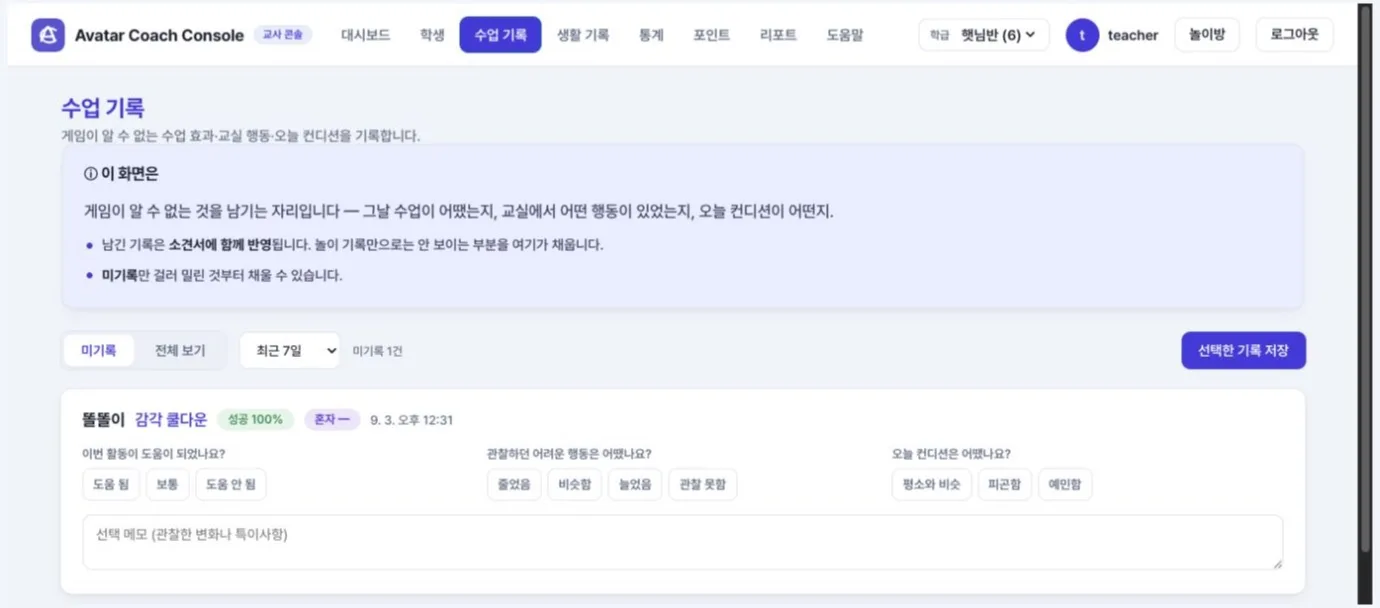Screen dimensions: 1380x608
Task: Click the 성공 100% badge
Action: click(255, 419)
